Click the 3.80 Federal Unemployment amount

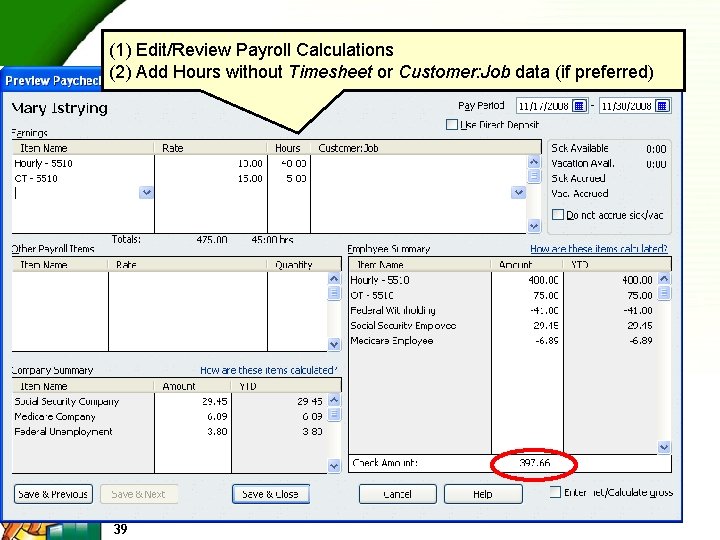point(217,432)
